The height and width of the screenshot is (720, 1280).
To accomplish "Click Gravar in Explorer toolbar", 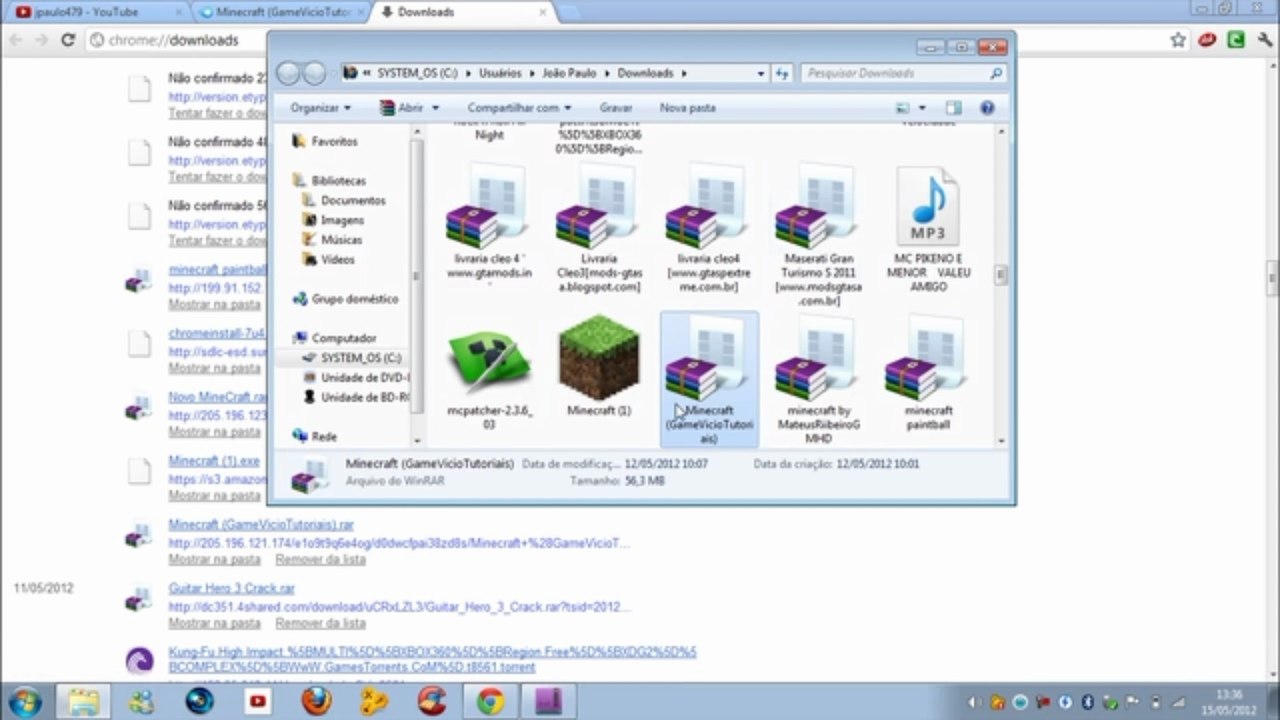I will (616, 107).
